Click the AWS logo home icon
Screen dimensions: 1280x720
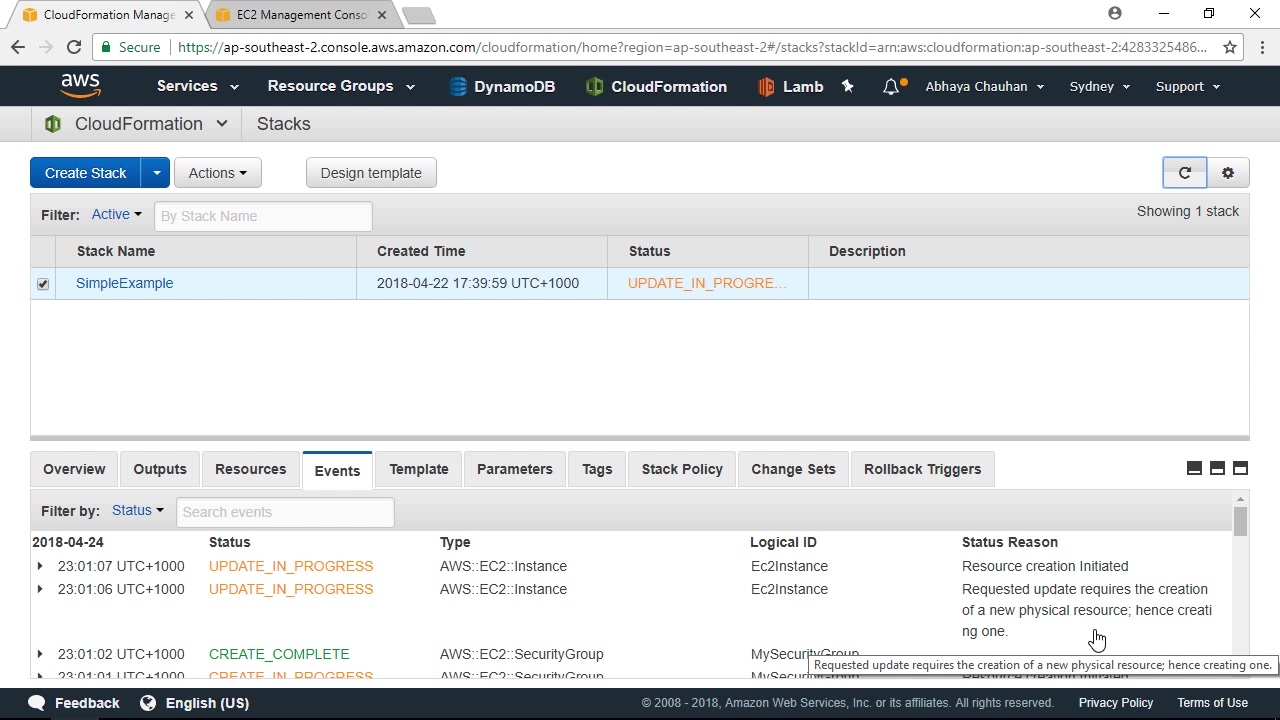click(x=80, y=86)
